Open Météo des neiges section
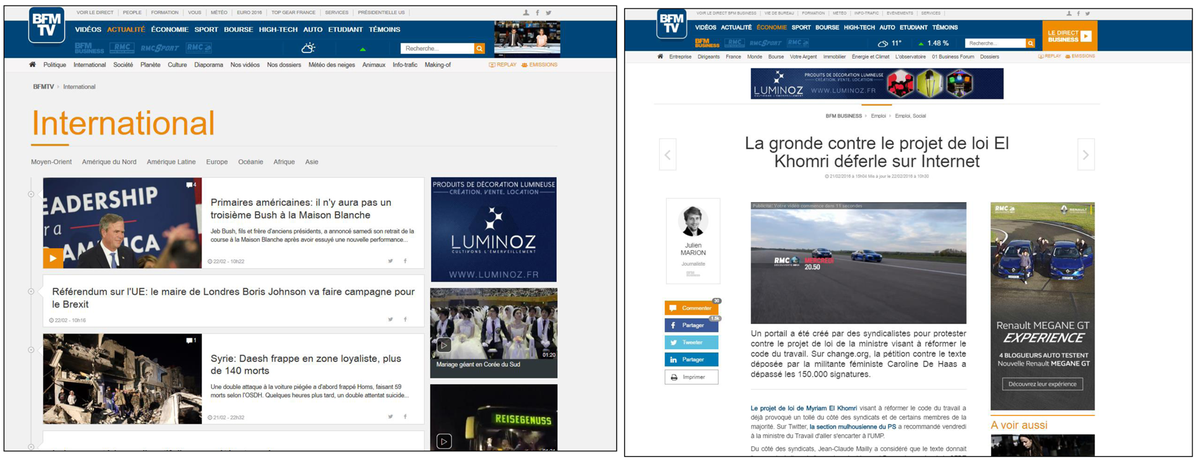This screenshot has width=1200, height=461. tap(331, 64)
